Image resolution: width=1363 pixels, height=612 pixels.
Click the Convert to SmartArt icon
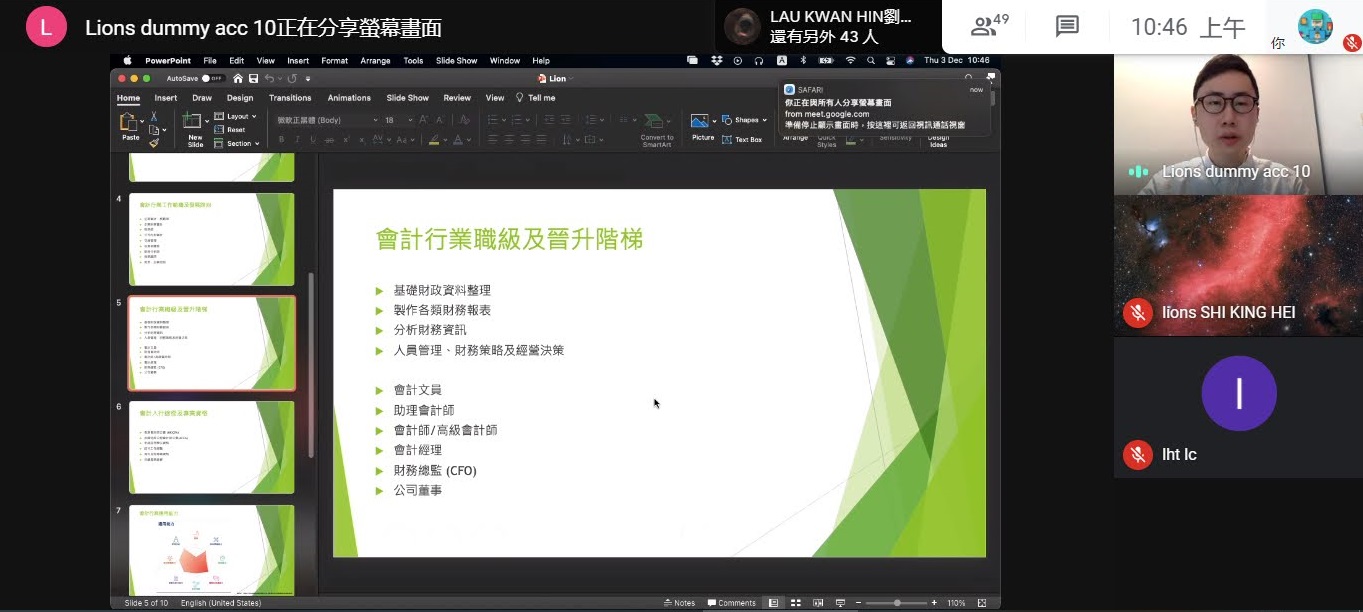[x=656, y=123]
